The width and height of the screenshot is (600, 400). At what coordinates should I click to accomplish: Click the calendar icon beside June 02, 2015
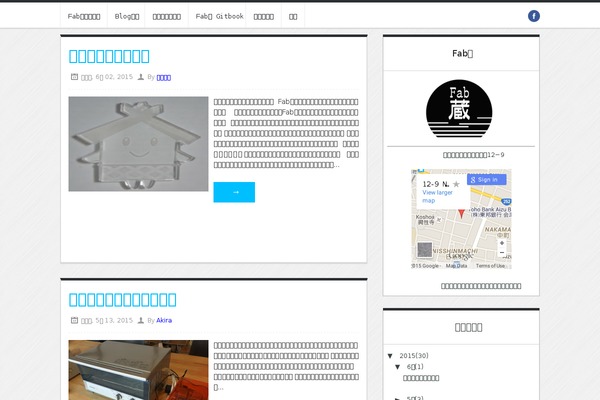[74, 77]
